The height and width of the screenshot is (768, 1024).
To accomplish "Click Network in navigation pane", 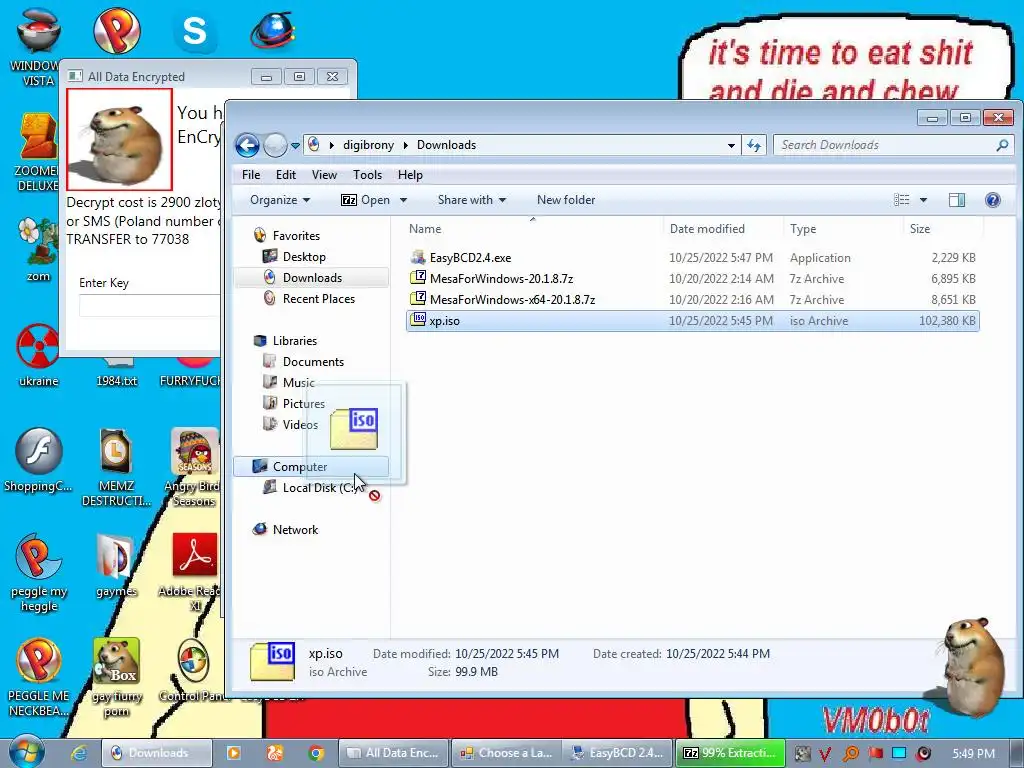I will pyautogui.click(x=295, y=530).
